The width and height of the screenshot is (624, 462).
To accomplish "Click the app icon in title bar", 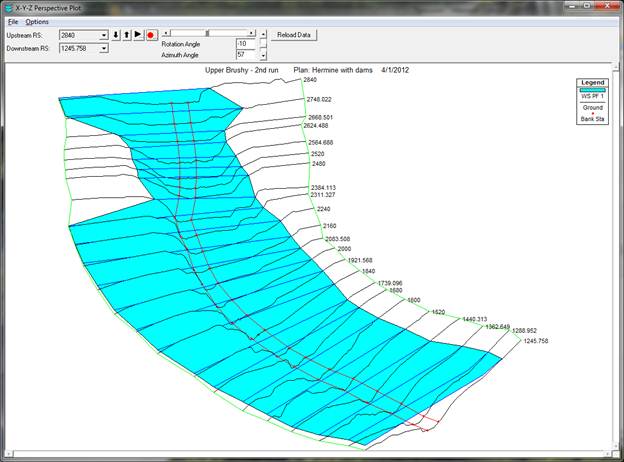I will [8, 7].
